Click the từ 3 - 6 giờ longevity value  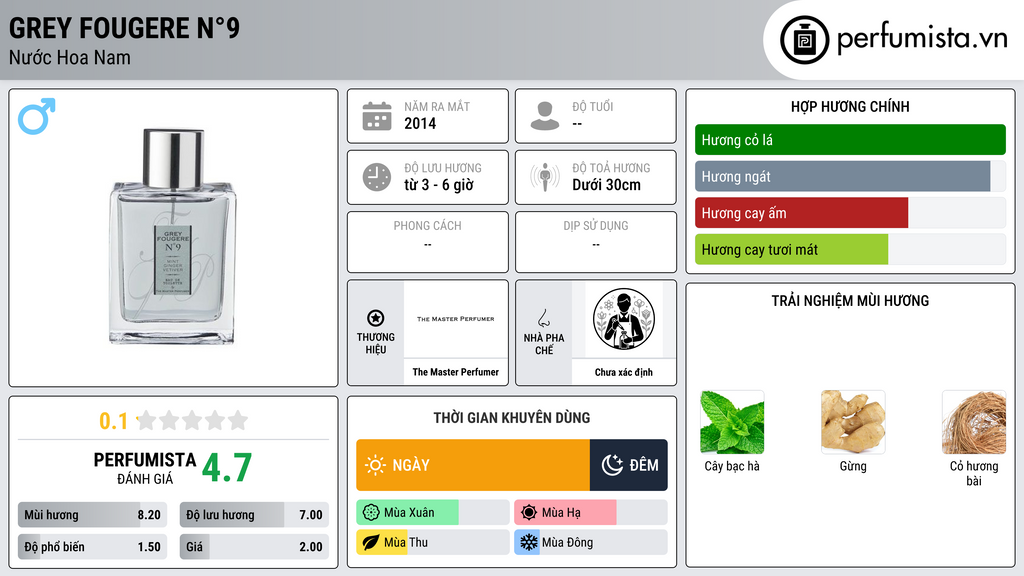439,185
